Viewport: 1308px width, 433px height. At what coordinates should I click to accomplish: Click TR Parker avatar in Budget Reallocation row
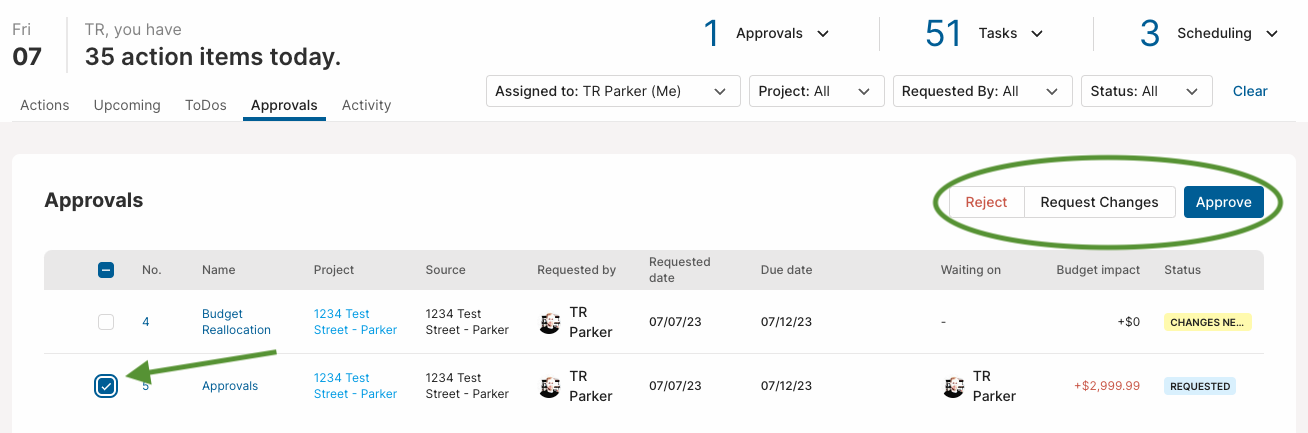point(549,323)
